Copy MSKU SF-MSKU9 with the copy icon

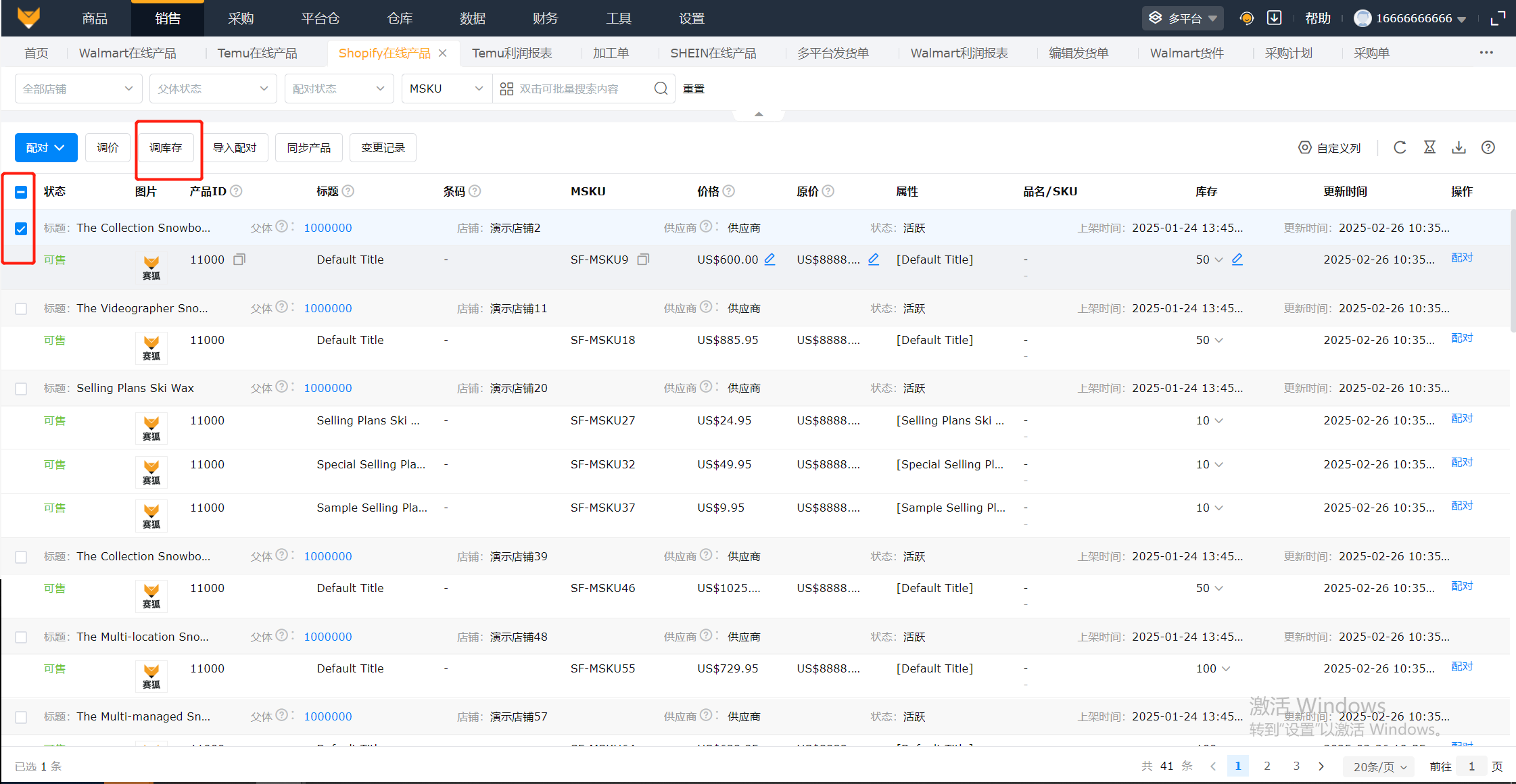tap(643, 260)
